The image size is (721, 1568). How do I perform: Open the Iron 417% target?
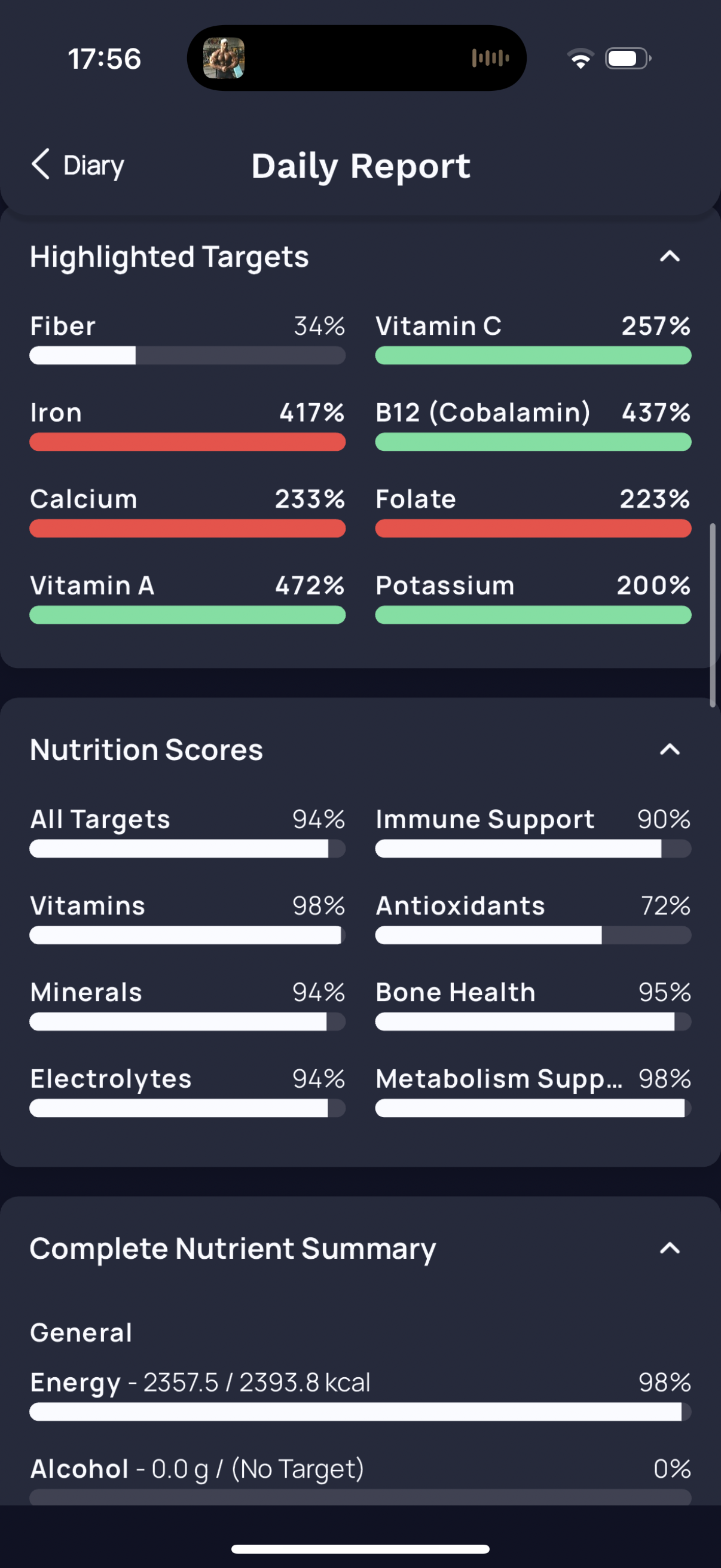187,425
